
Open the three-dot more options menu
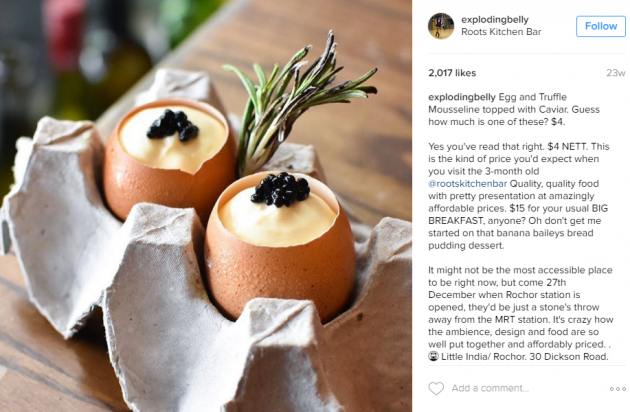618,389
